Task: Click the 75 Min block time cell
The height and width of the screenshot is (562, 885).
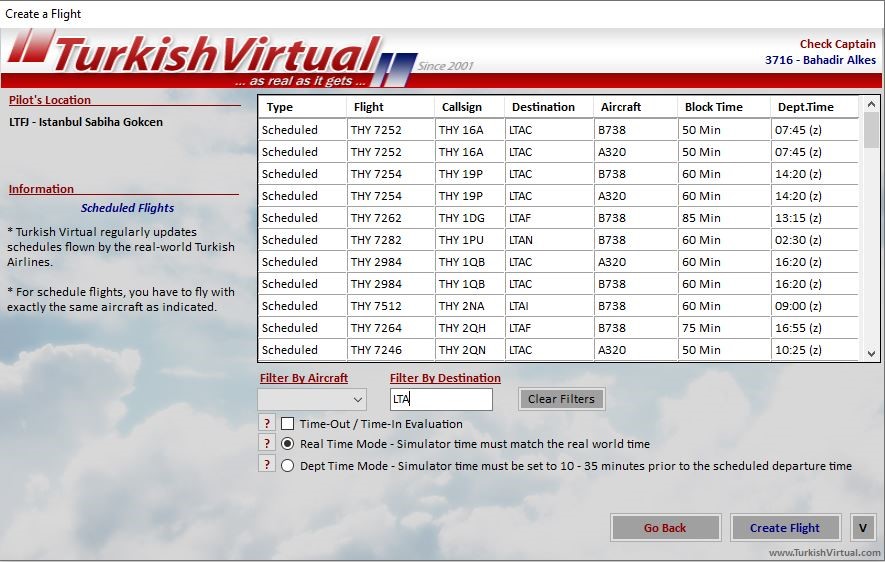Action: point(724,328)
